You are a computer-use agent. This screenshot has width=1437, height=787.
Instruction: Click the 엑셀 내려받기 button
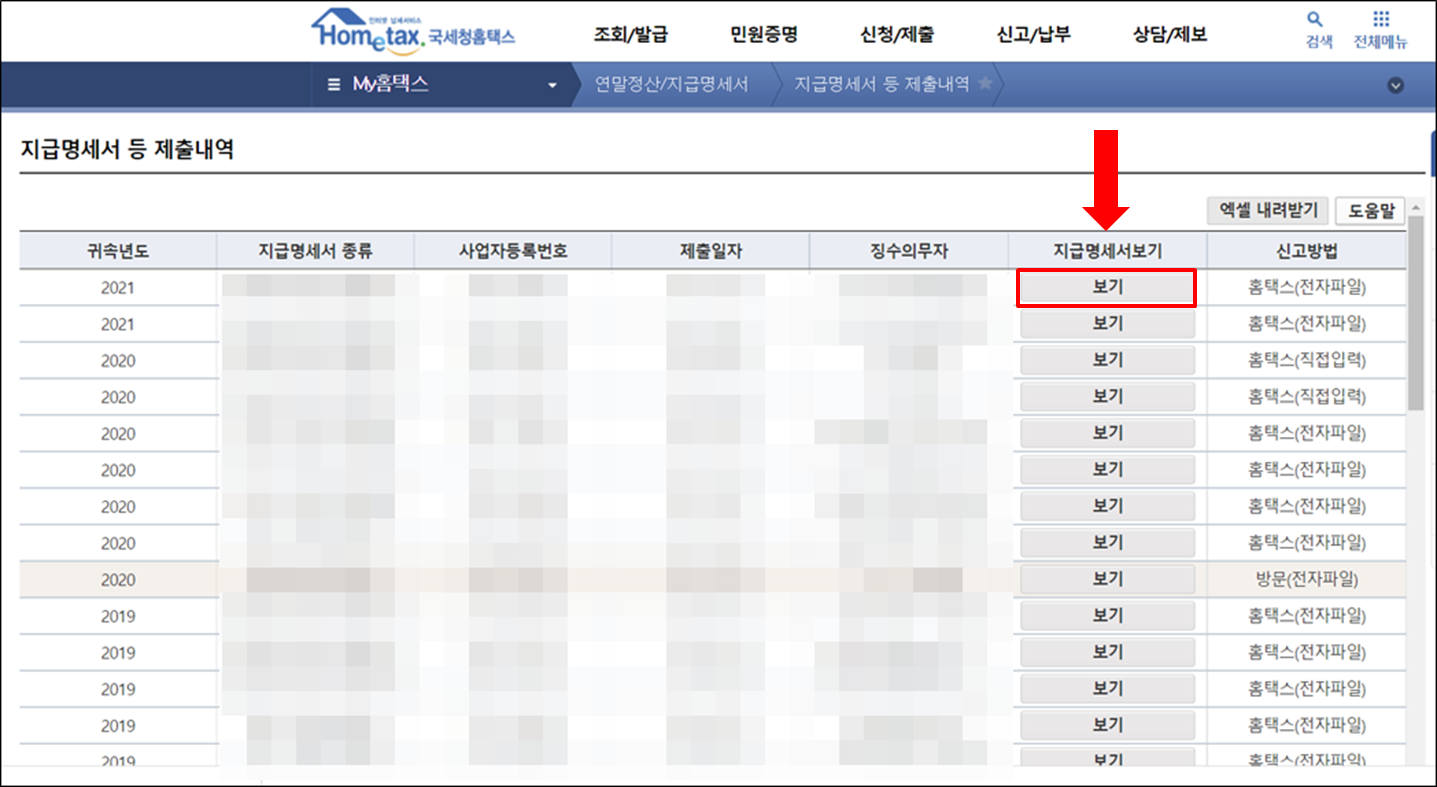(x=1268, y=210)
